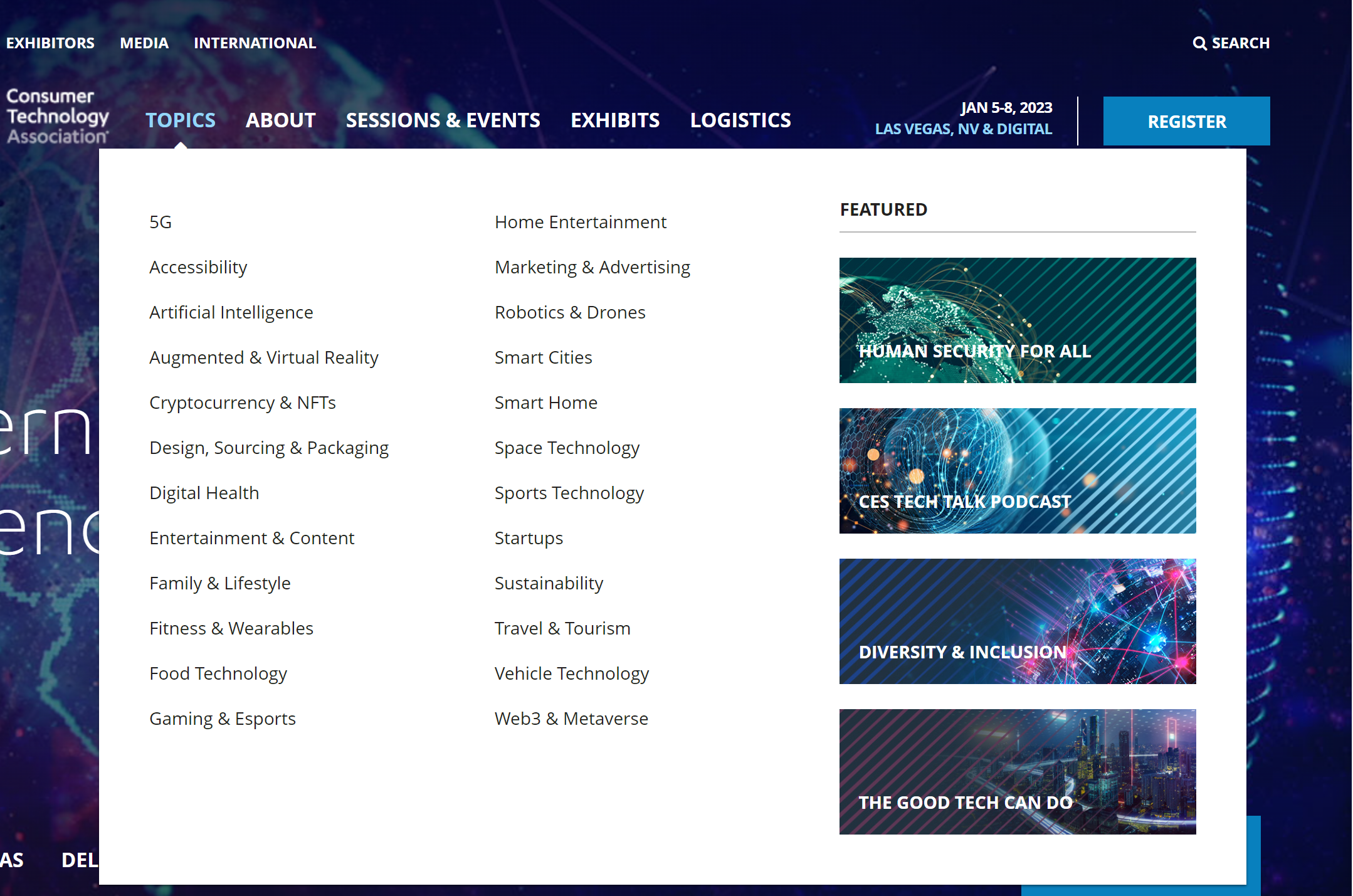Go to the International top link
Viewport: 1353px width, 896px height.
coord(255,43)
